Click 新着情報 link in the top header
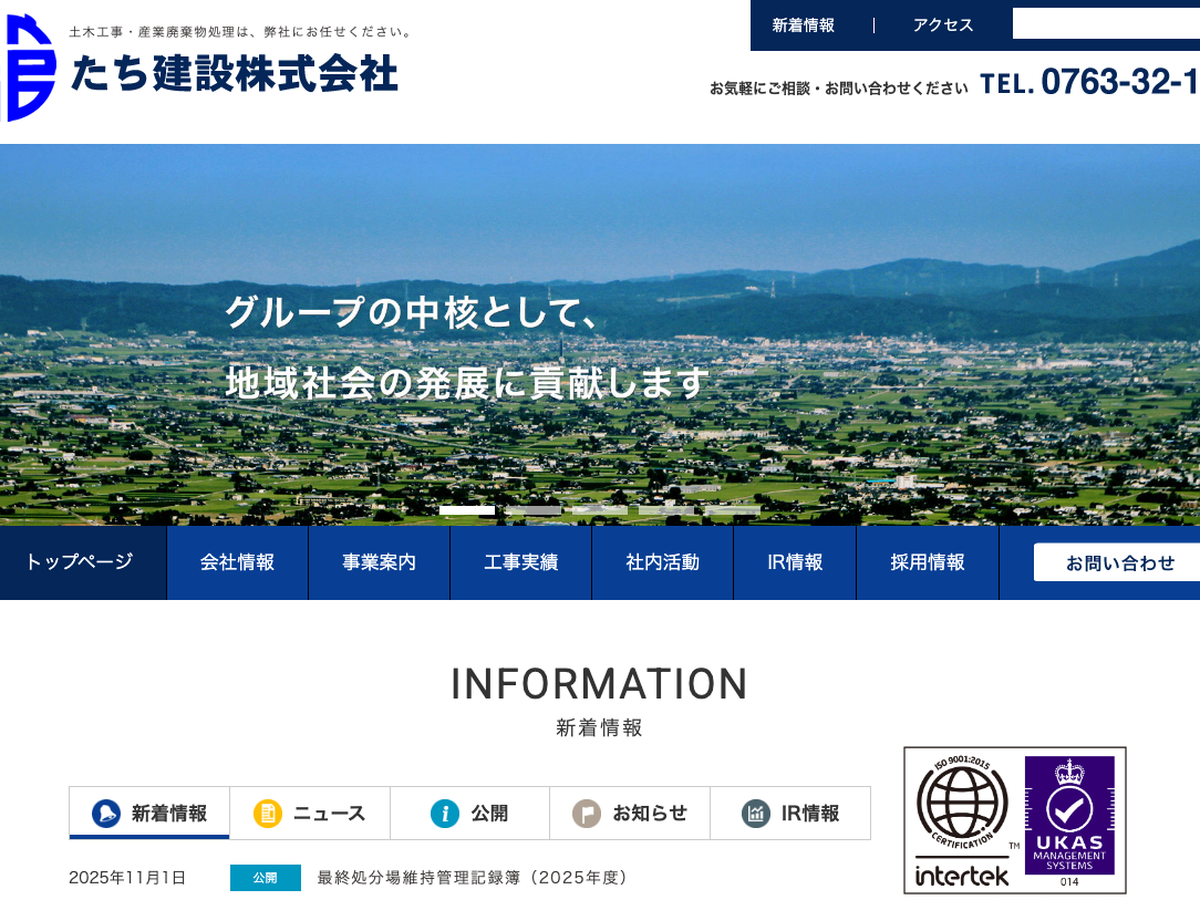 point(803,25)
